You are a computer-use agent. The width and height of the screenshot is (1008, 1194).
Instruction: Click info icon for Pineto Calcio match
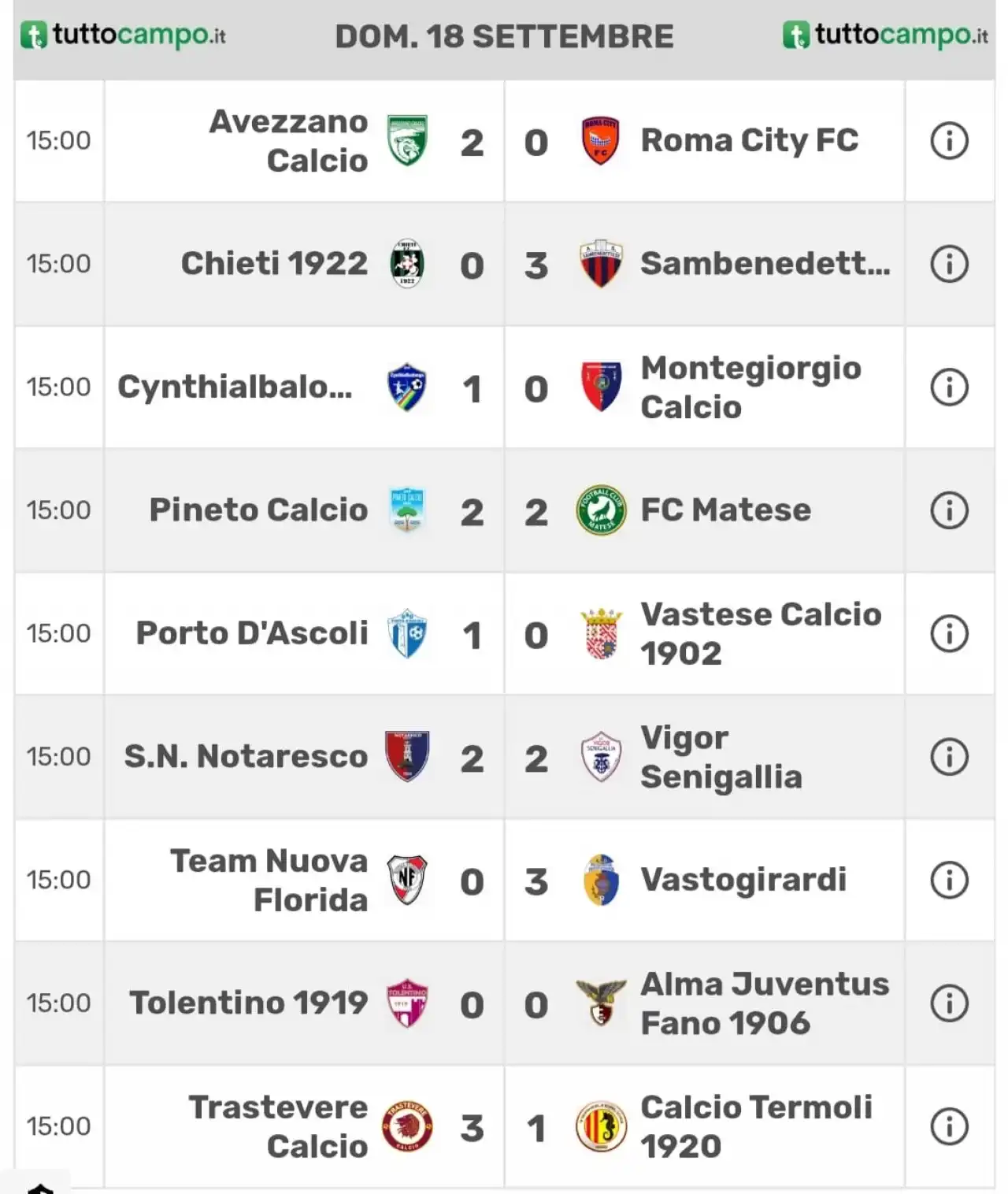pyautogui.click(x=949, y=510)
